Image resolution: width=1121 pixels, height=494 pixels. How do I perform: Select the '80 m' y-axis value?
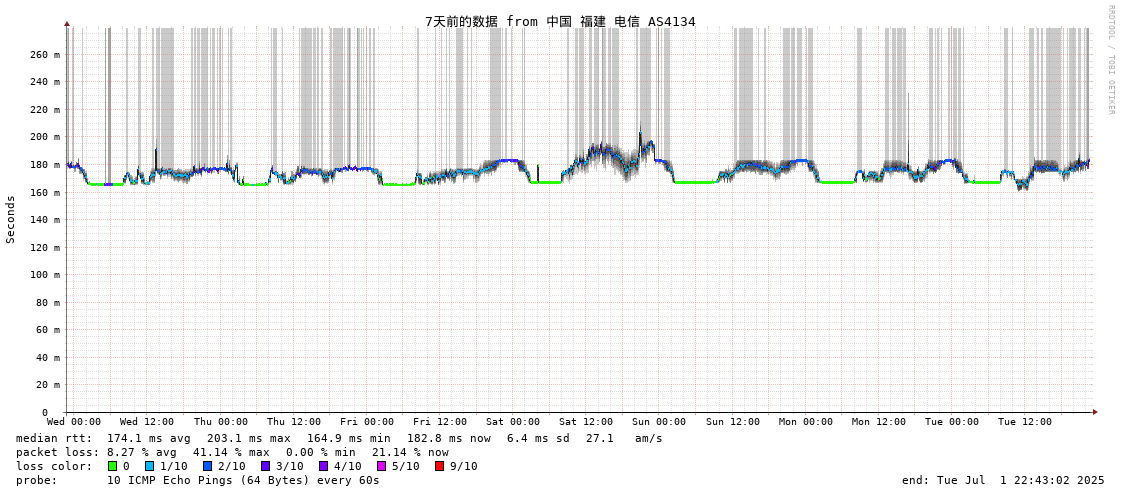pyautogui.click(x=48, y=302)
